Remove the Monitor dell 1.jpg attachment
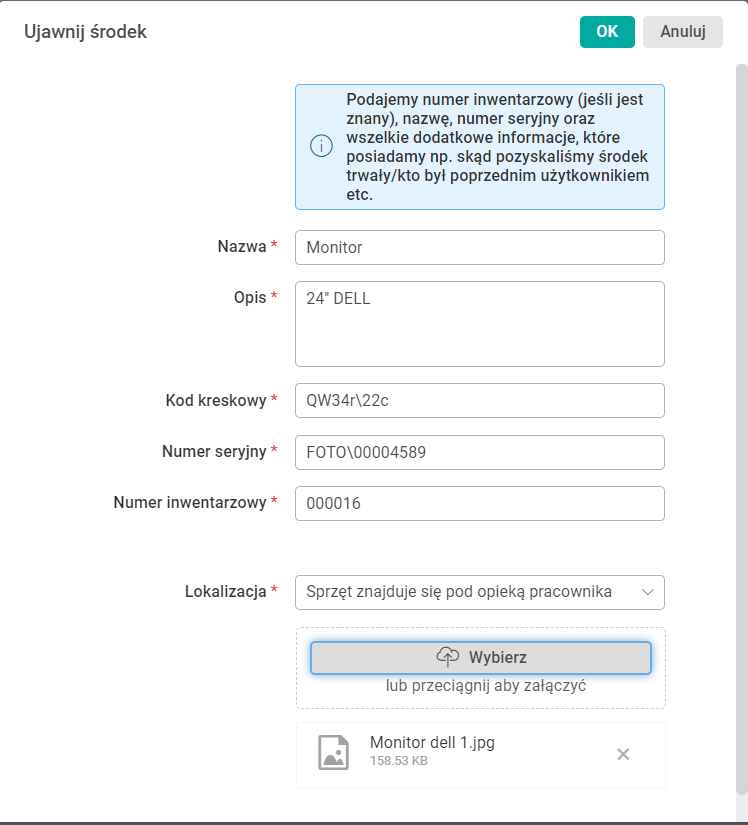 (x=623, y=754)
